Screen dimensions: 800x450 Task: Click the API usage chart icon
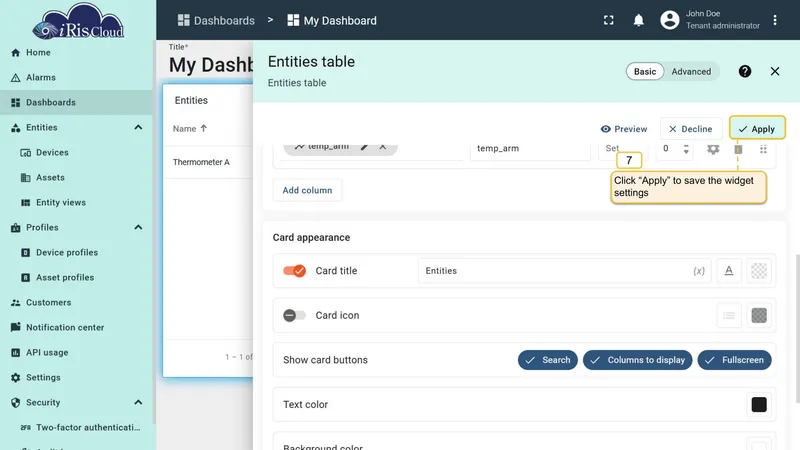[16, 353]
